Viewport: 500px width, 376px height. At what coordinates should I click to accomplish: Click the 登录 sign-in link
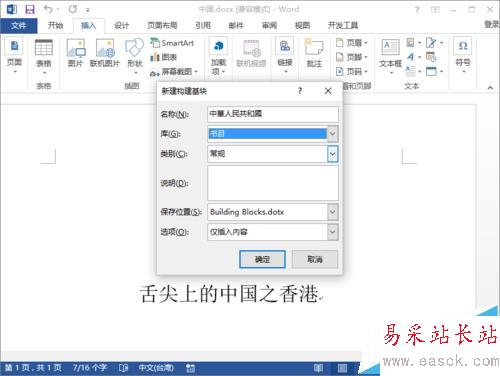click(x=491, y=24)
